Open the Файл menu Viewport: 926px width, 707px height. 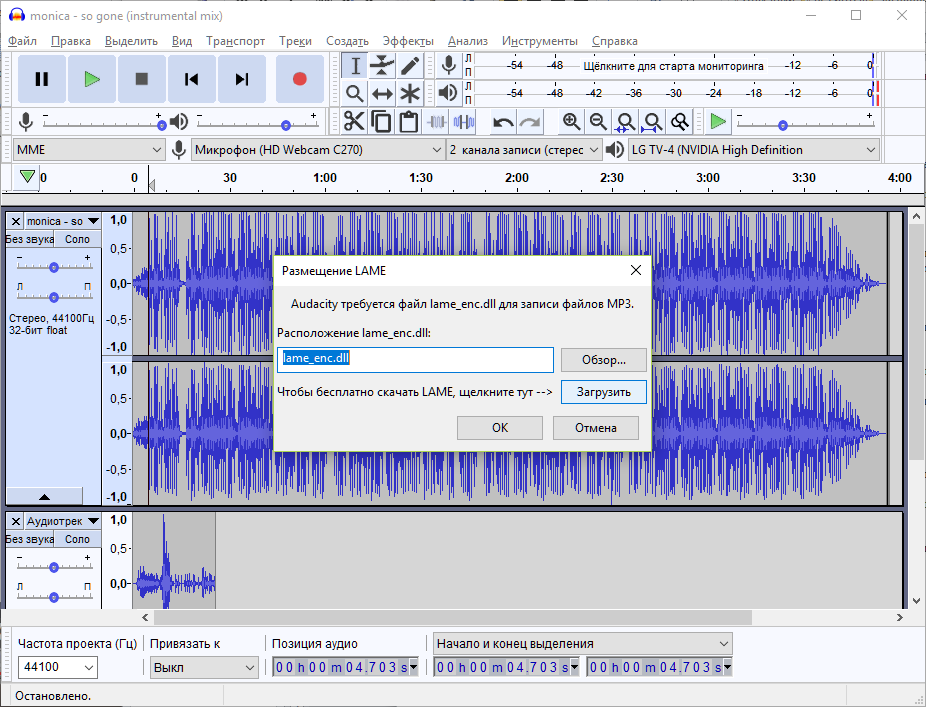click(22, 41)
